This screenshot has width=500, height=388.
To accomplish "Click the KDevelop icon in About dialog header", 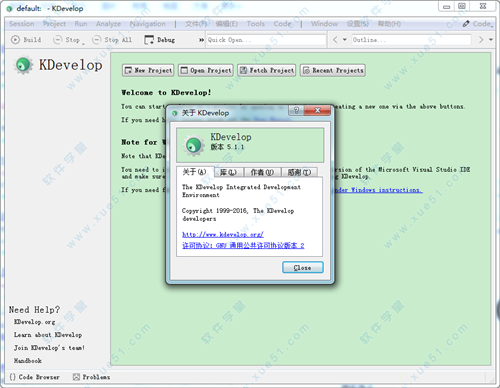I will (x=194, y=145).
